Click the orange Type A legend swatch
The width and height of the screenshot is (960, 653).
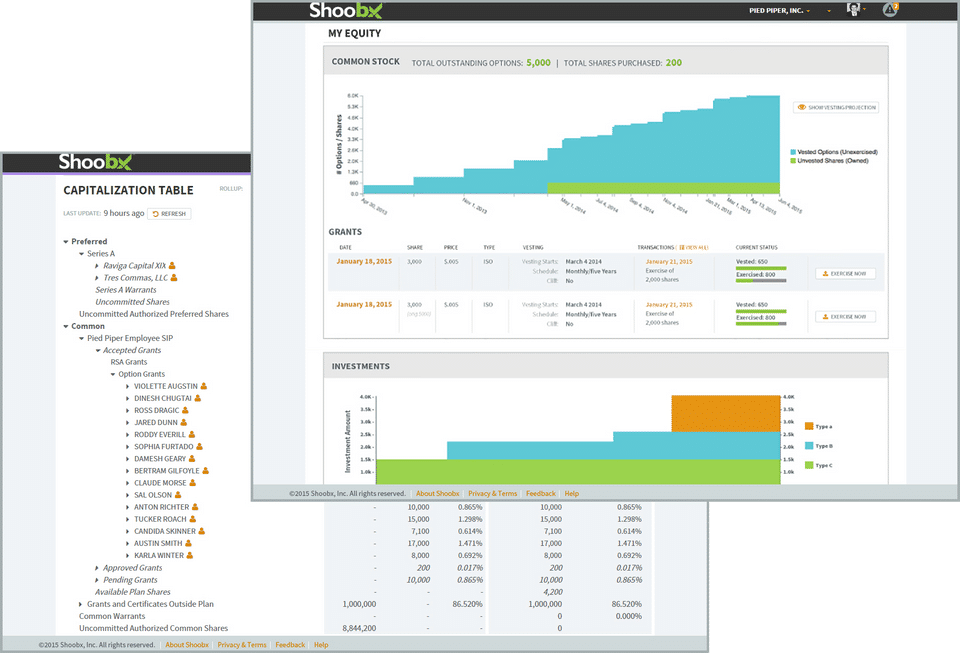pos(809,426)
